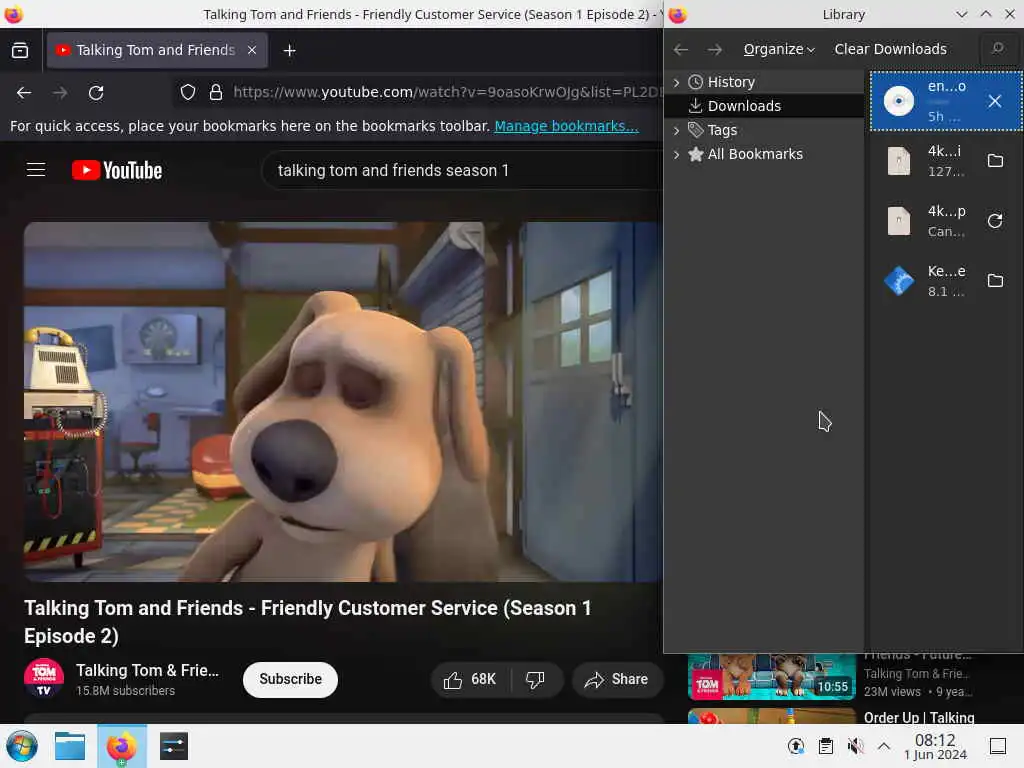Open YouTube hamburger guide menu
The width and height of the screenshot is (1024, 768).
click(36, 170)
